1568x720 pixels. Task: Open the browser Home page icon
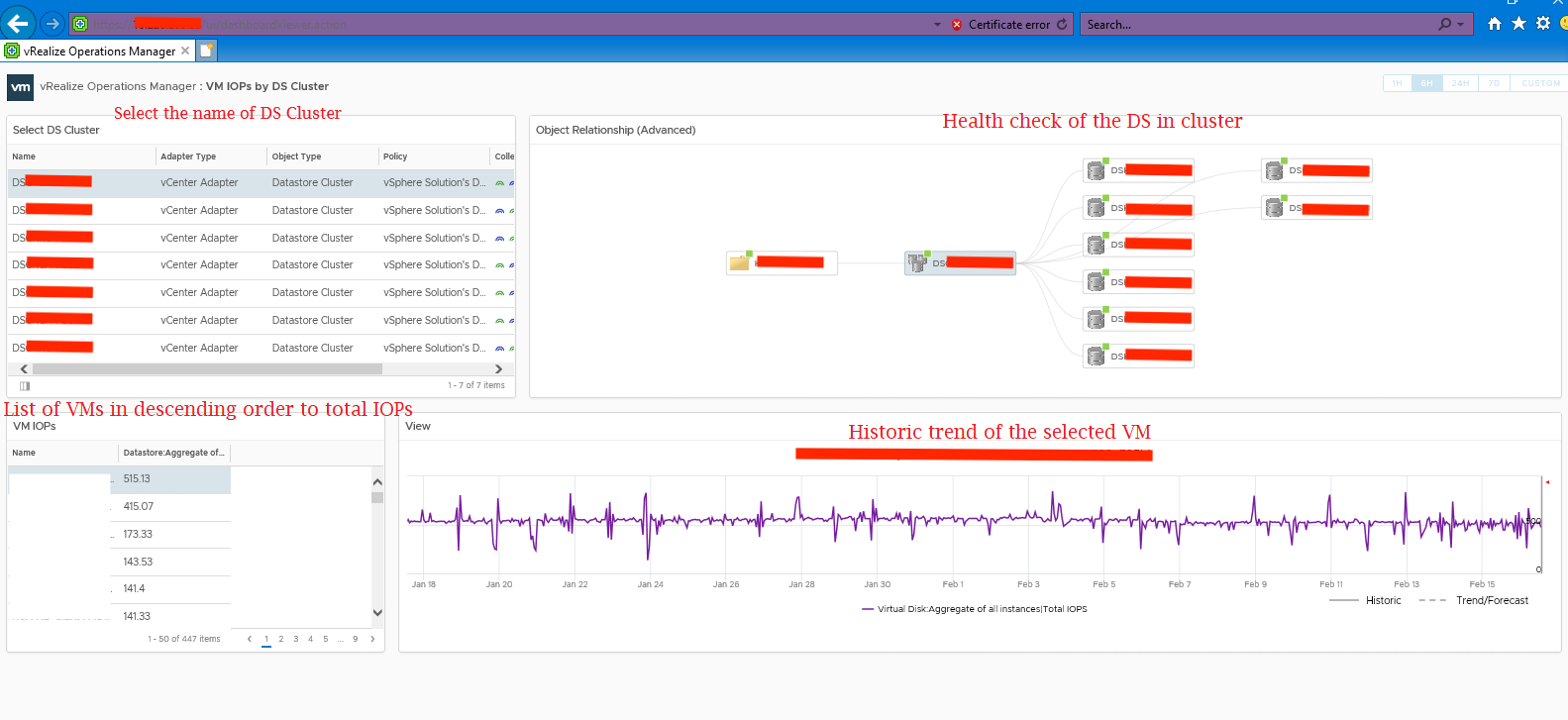1494,24
